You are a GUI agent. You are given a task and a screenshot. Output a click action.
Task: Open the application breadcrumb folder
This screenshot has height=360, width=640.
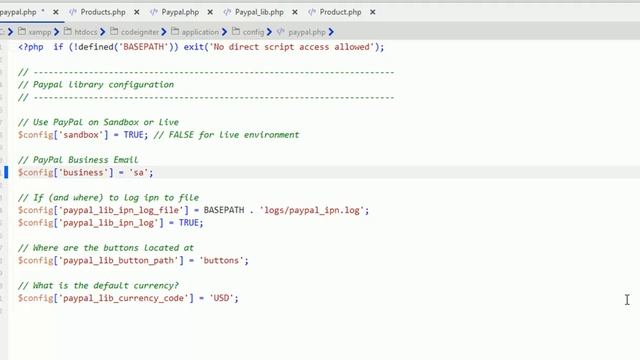tap(200, 32)
